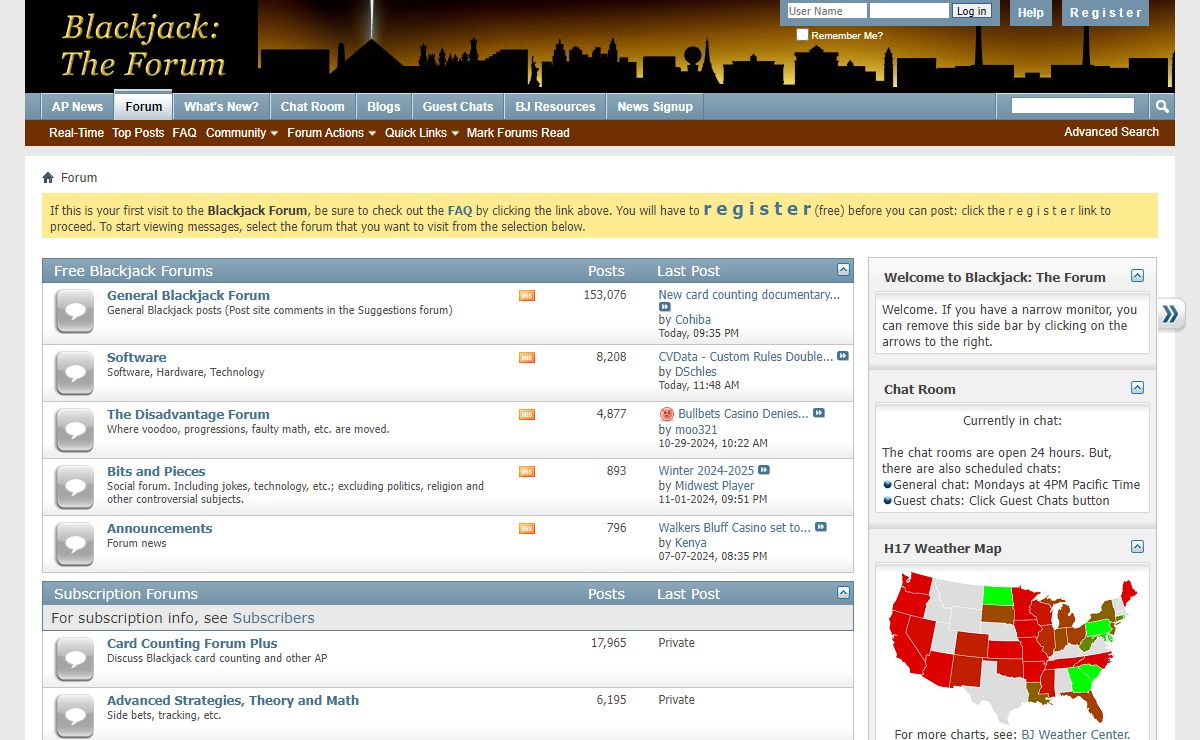
Task: Click the Bits and Pieces forum status icon
Action: (74, 486)
